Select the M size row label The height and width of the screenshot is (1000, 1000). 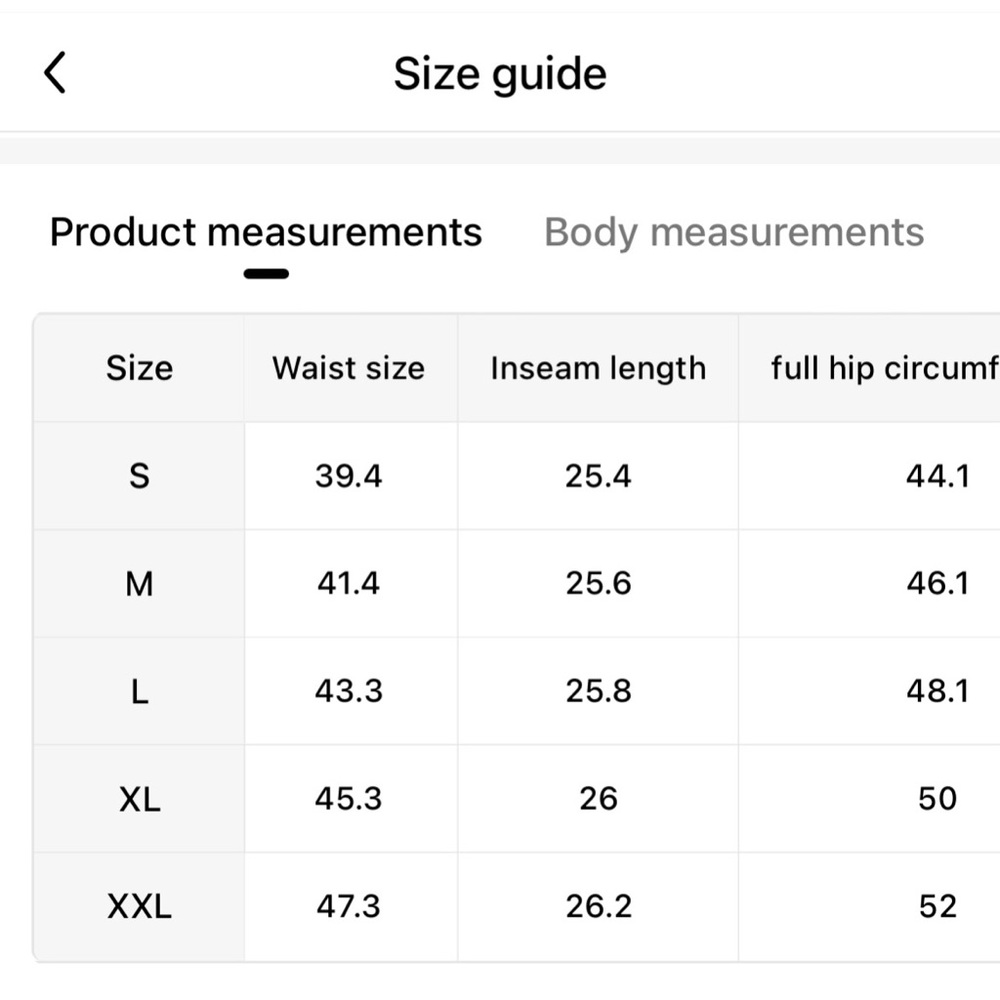[139, 584]
